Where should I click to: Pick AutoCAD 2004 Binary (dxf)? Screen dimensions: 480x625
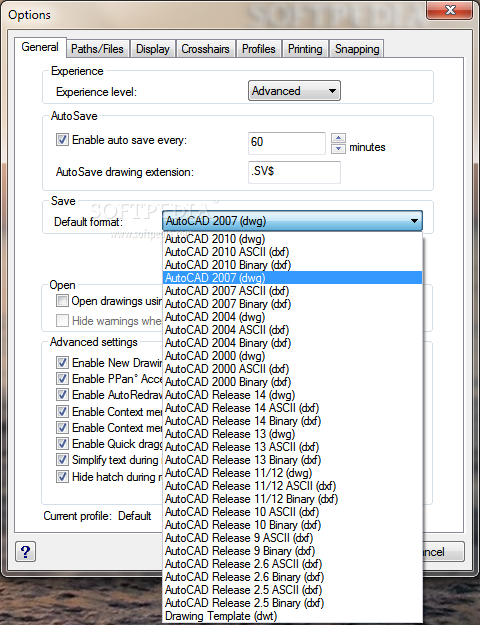click(293, 343)
